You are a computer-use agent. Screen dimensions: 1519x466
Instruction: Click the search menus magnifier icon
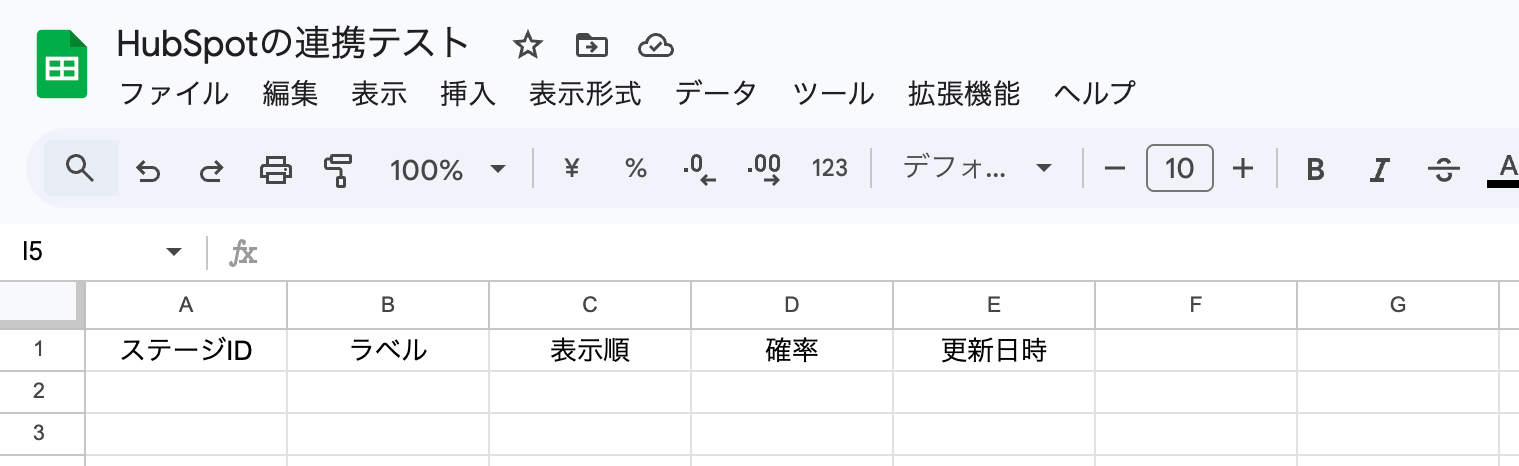tap(80, 169)
